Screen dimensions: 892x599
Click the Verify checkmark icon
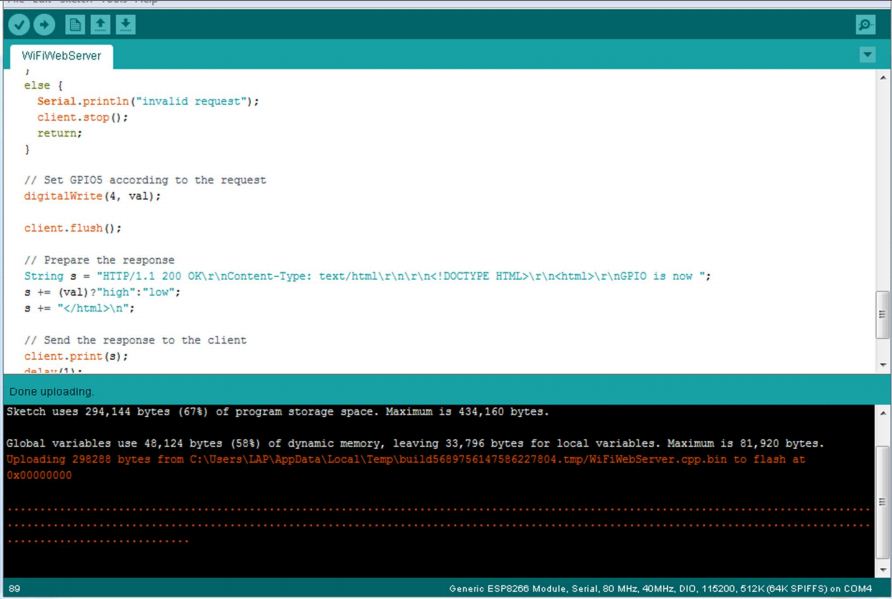pos(19,25)
